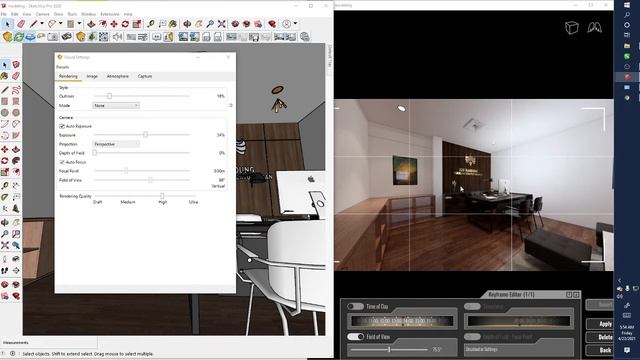This screenshot has height=360, width=640.
Task: Select the Paint Bucket in left tool palette
Action: point(4,76)
